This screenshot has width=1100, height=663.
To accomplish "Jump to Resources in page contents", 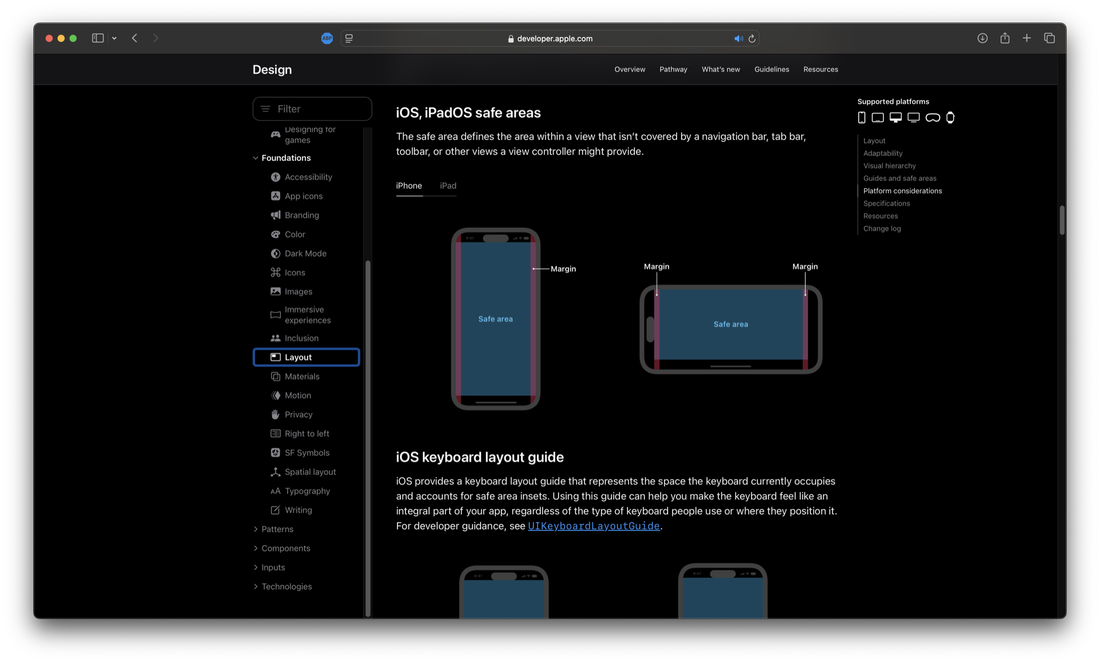I will [880, 216].
